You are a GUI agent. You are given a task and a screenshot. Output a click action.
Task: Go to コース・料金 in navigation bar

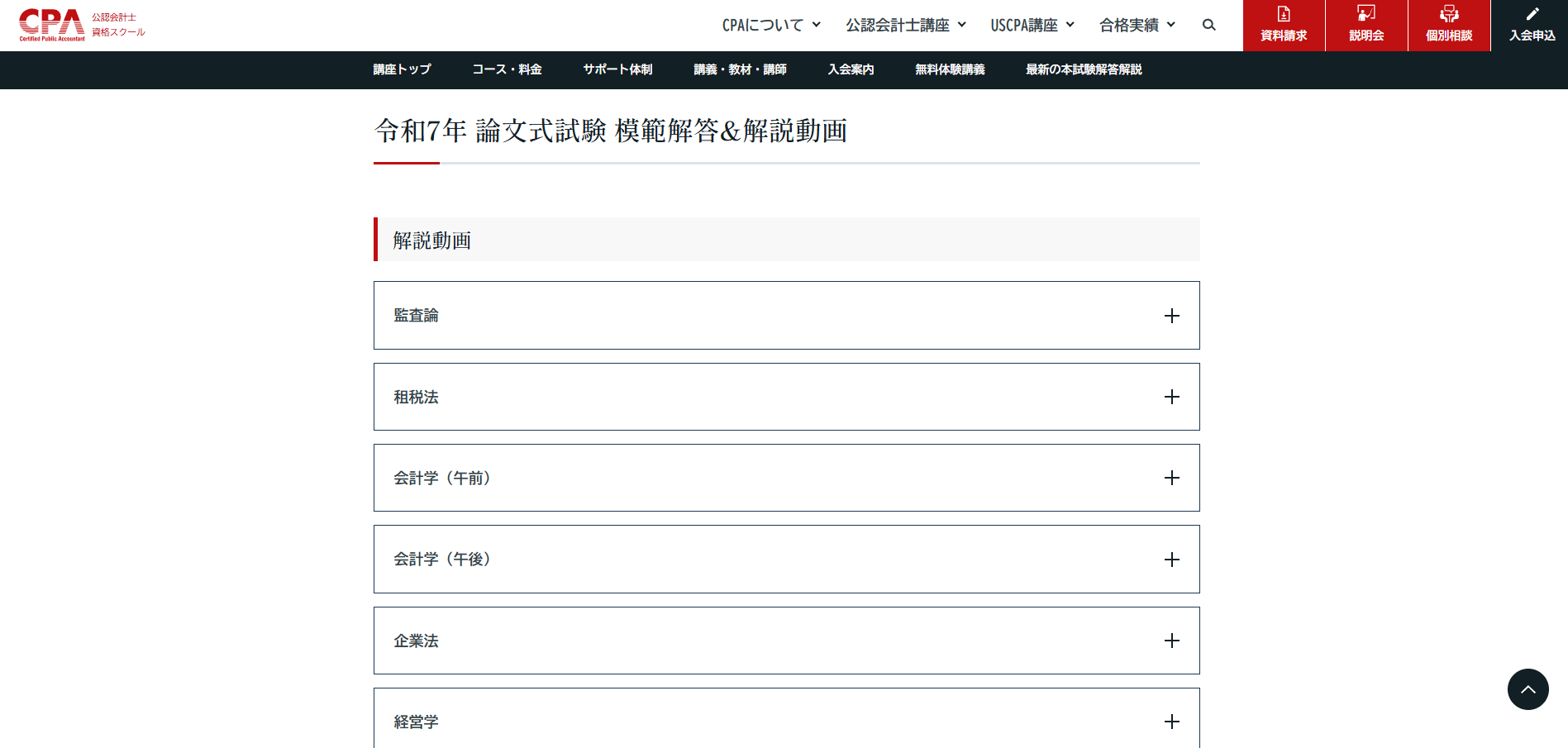tap(507, 69)
